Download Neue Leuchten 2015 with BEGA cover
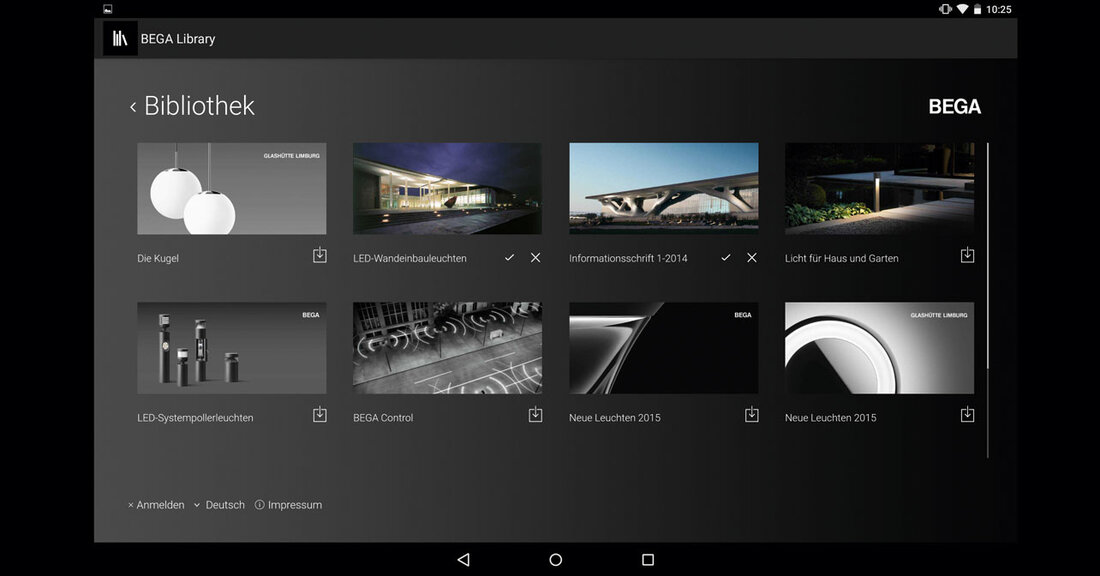This screenshot has height=576, width=1100. tap(751, 415)
